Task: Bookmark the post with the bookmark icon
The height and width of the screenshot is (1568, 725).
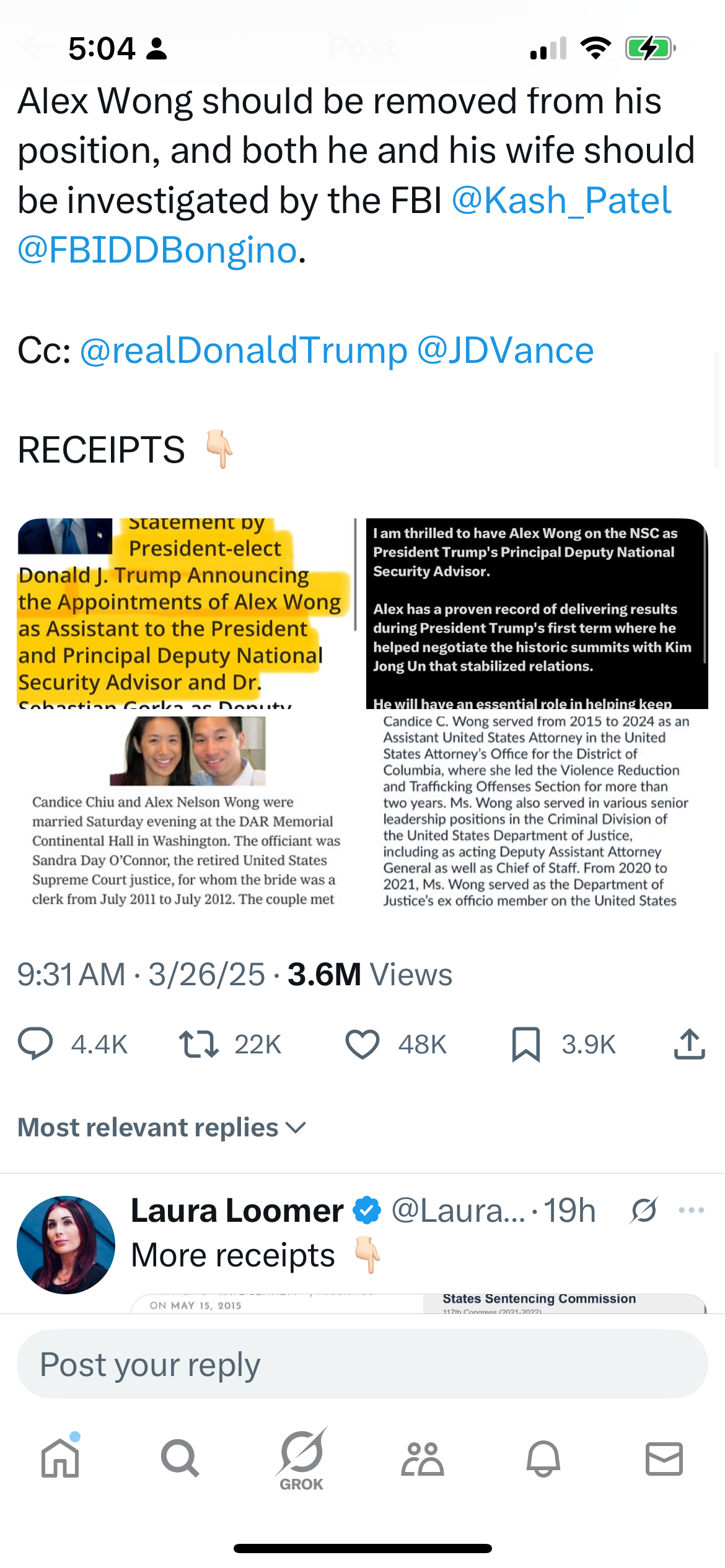Action: 526,1044
